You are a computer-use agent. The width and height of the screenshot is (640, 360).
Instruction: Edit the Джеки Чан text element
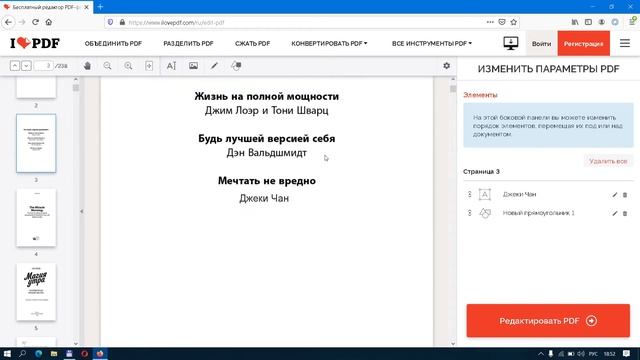click(x=615, y=195)
